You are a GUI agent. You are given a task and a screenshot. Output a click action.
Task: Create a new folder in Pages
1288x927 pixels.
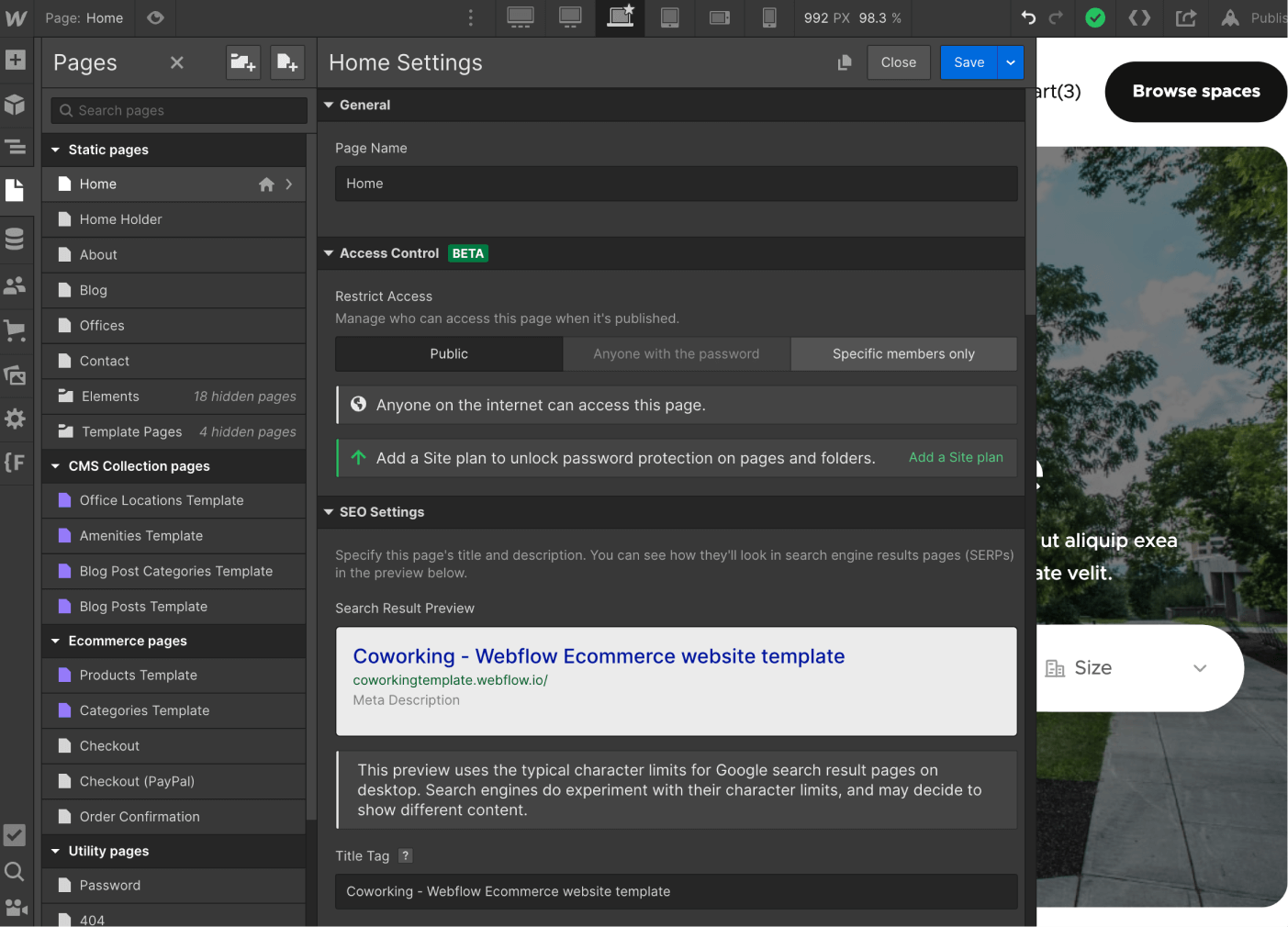pyautogui.click(x=243, y=62)
